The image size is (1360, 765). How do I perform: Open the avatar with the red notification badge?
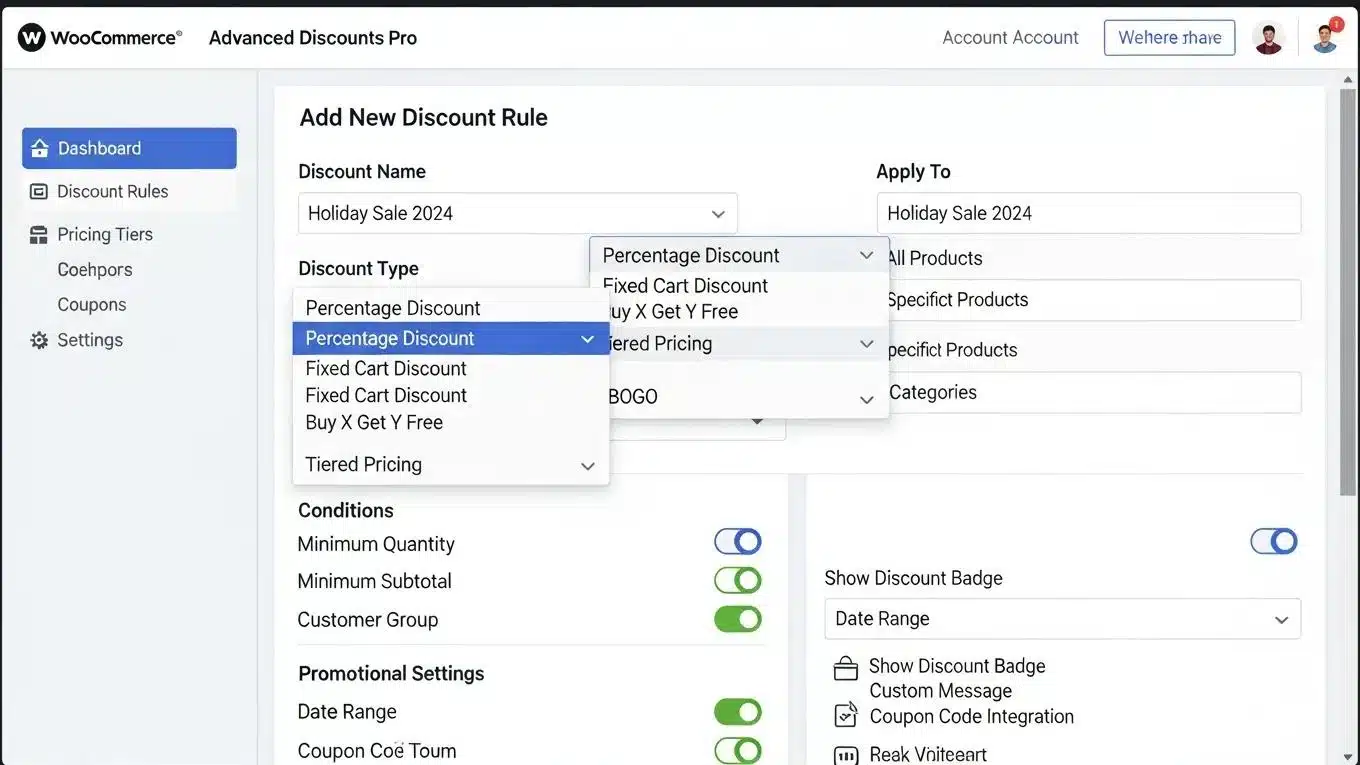click(x=1325, y=38)
